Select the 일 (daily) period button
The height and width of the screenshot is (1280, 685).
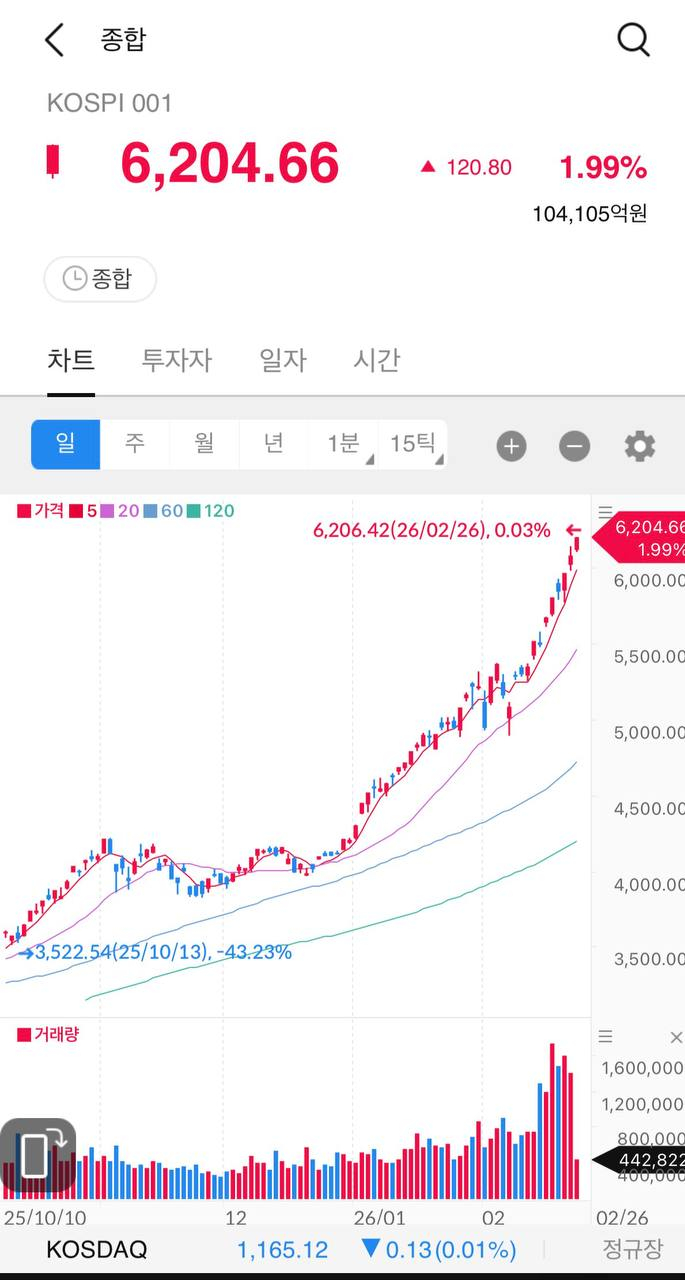coord(66,444)
